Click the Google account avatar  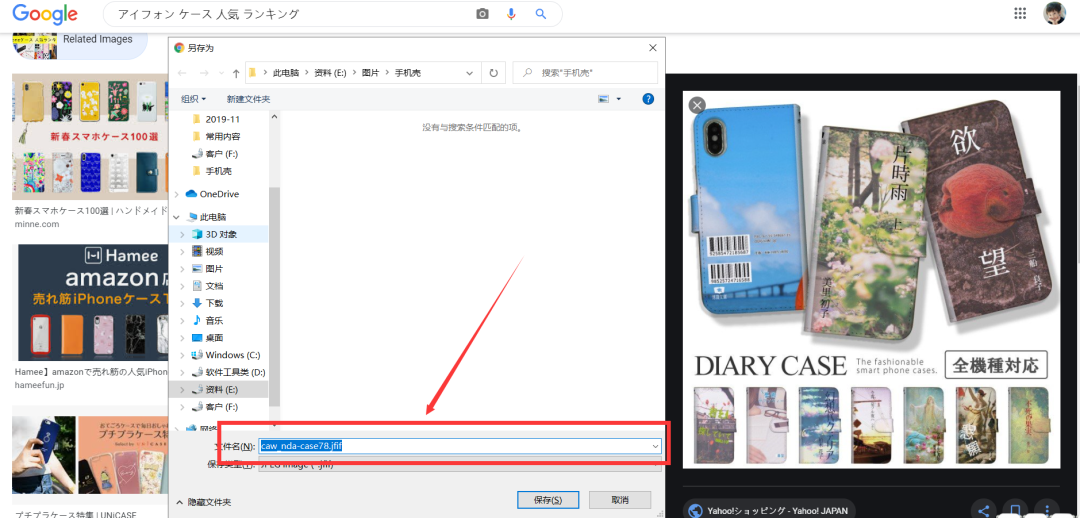point(1054,13)
